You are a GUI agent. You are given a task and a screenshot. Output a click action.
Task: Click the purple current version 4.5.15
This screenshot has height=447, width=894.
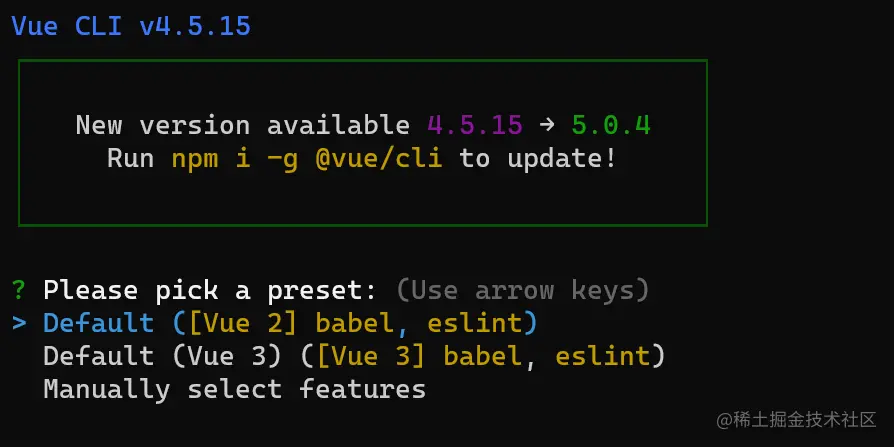tap(475, 125)
